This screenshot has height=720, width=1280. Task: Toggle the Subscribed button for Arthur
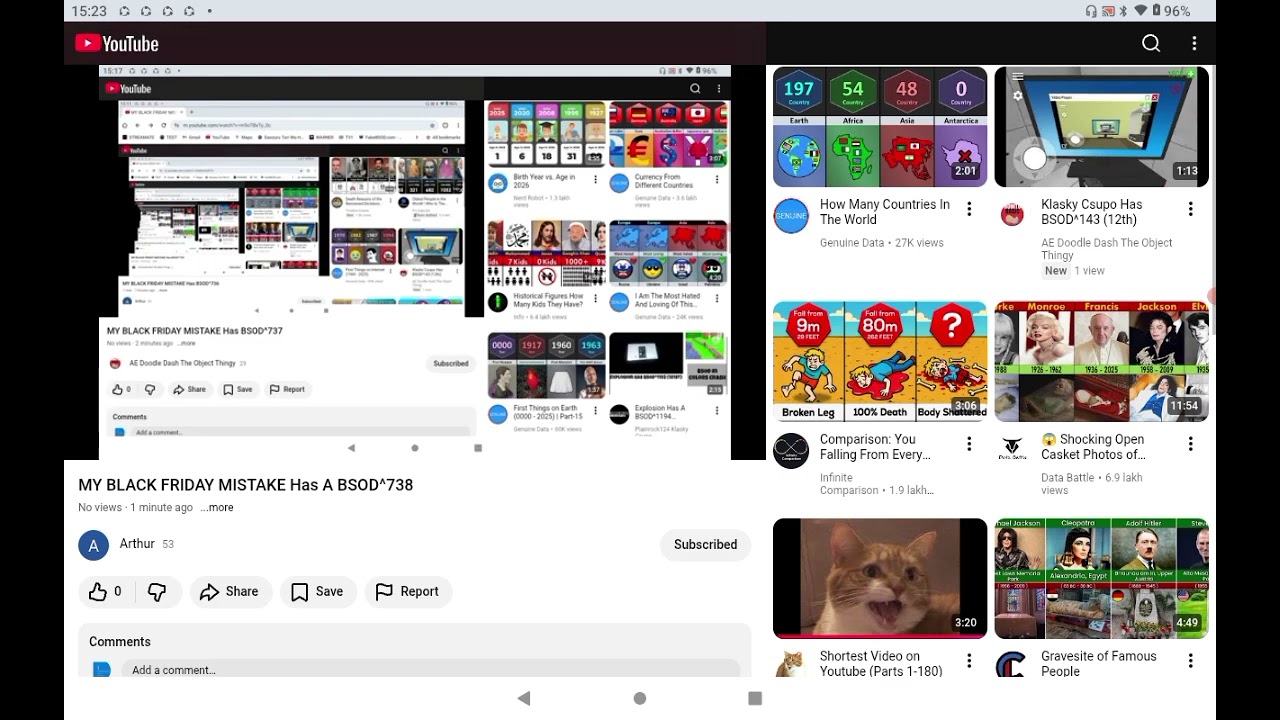705,545
